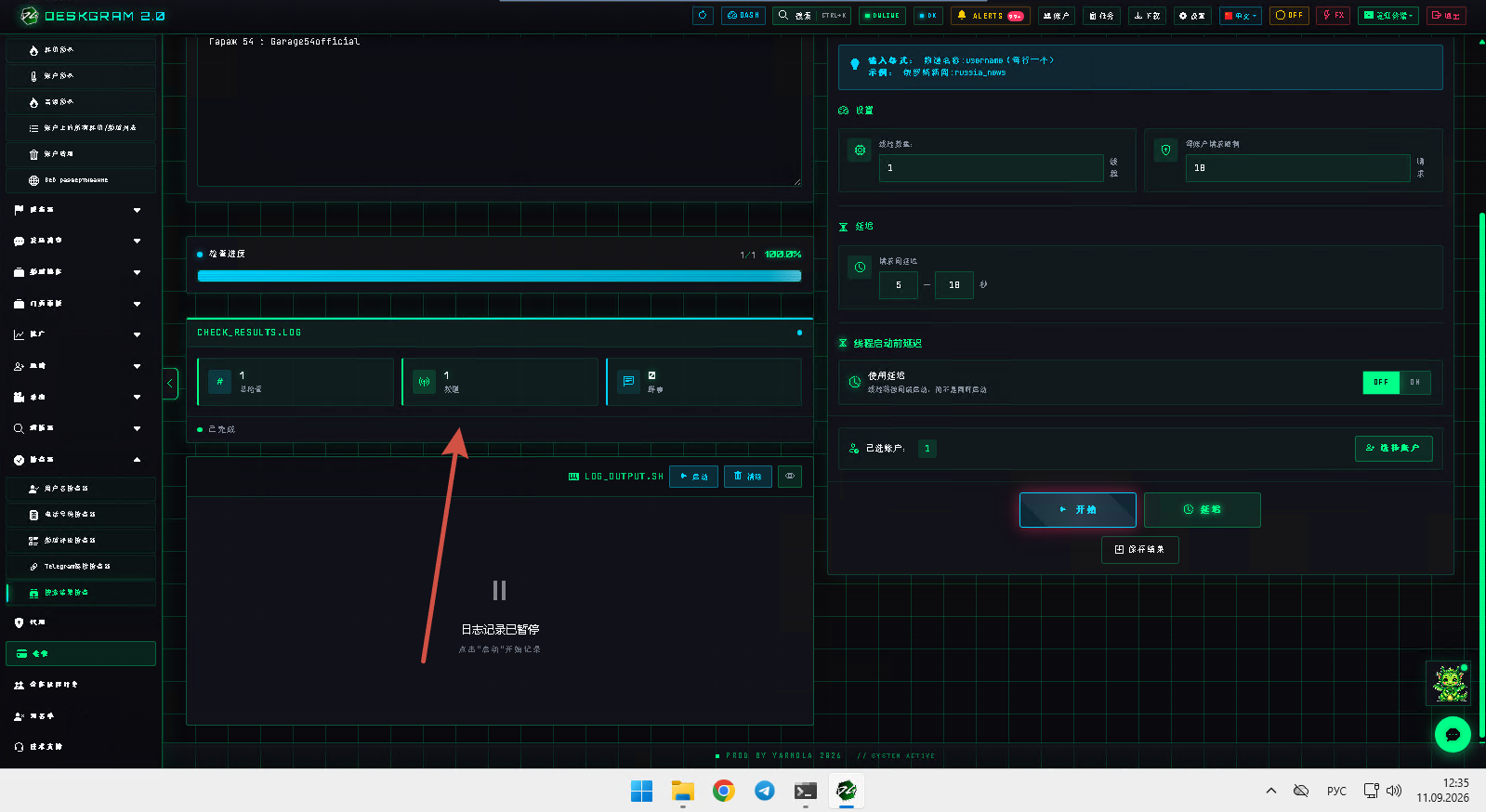Screen dimensions: 1486x812
Task: Open the green chat bubble widget
Action: pos(1453,734)
